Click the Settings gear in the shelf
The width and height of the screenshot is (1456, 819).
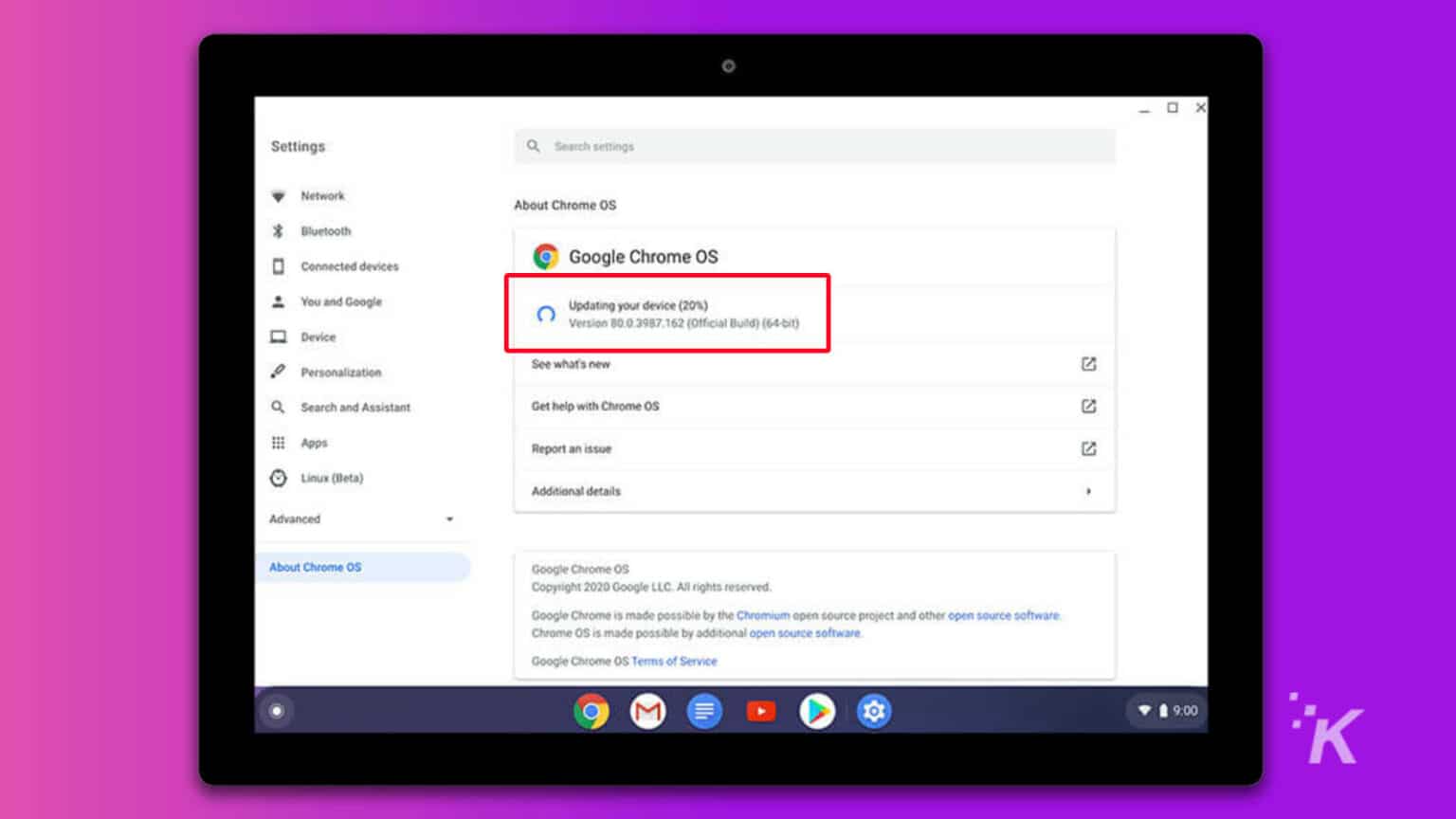(x=874, y=711)
